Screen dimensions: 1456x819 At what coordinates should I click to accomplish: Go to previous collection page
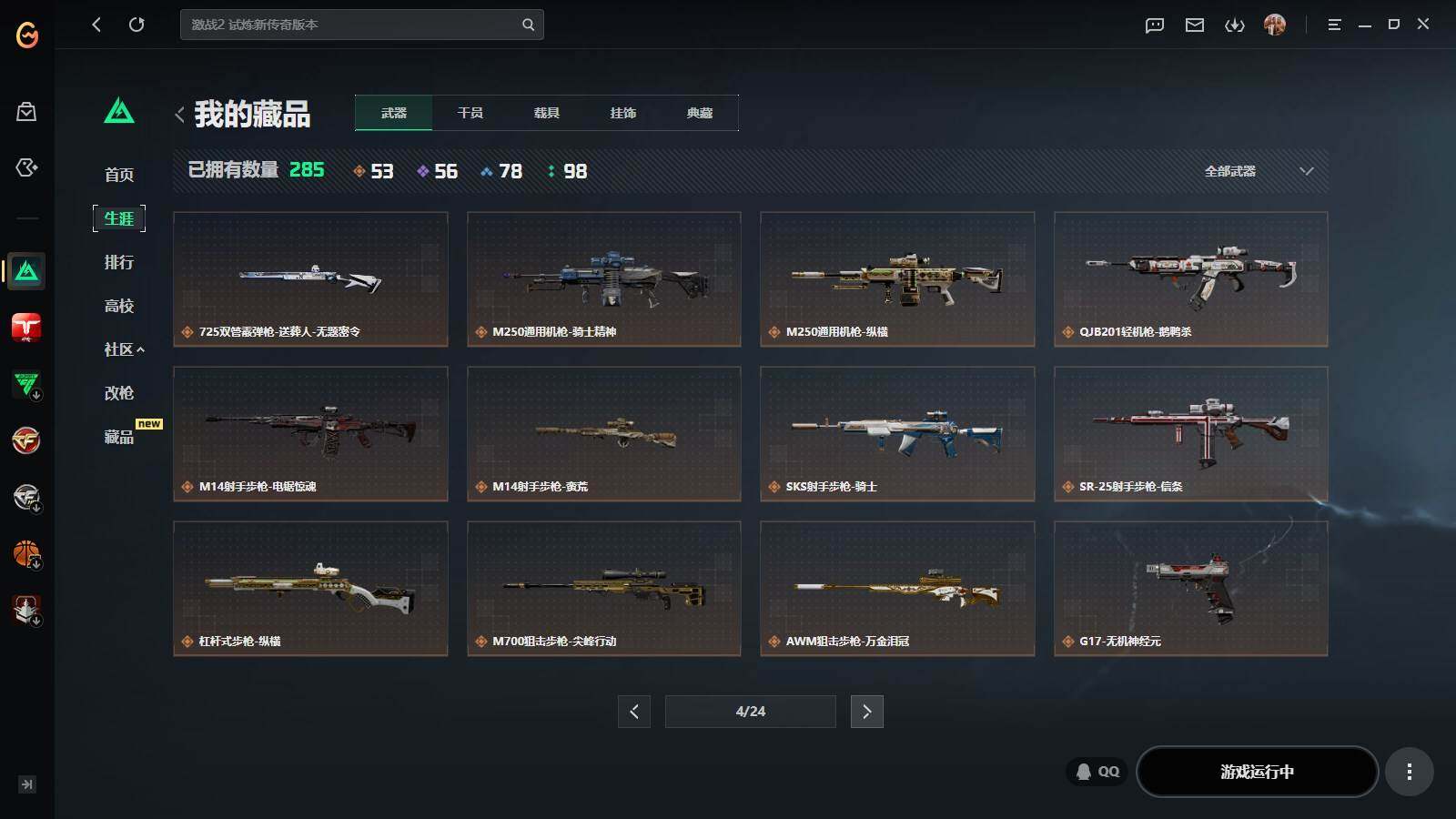(634, 712)
